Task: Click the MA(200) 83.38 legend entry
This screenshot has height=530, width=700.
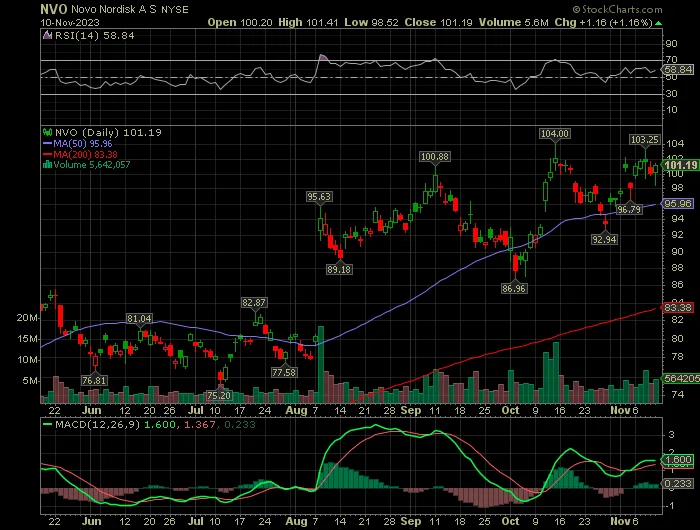Action: click(x=80, y=154)
